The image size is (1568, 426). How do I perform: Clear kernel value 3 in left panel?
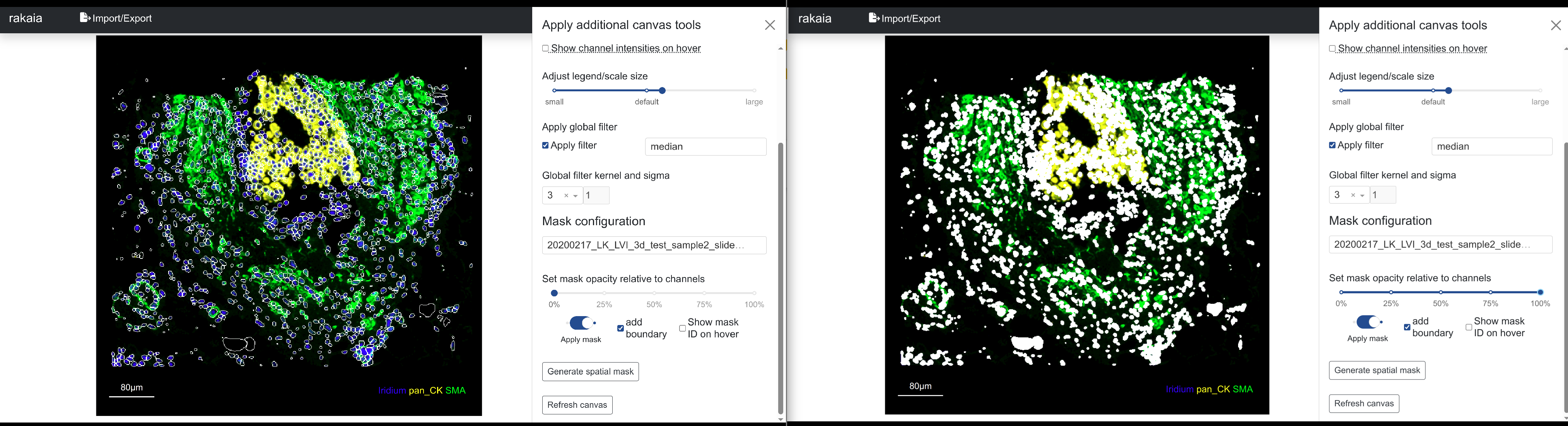[566, 195]
